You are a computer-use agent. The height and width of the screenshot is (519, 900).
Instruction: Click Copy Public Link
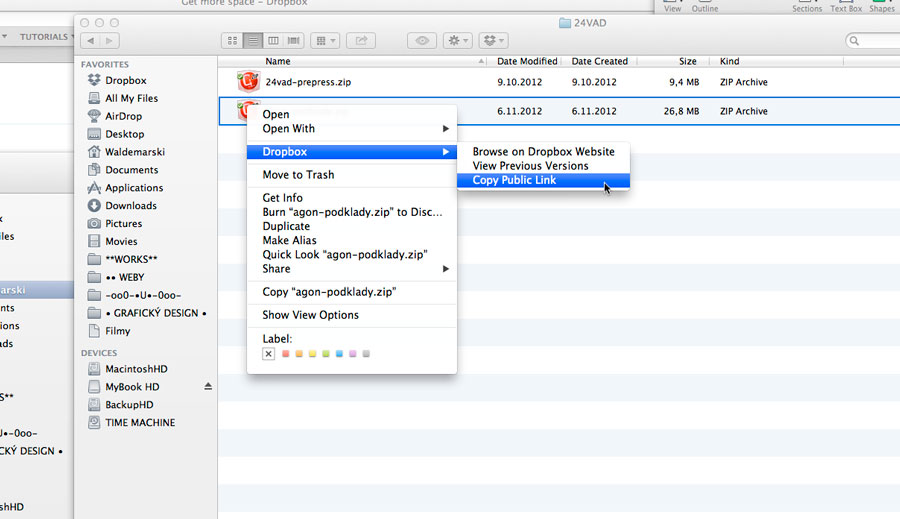coord(544,180)
